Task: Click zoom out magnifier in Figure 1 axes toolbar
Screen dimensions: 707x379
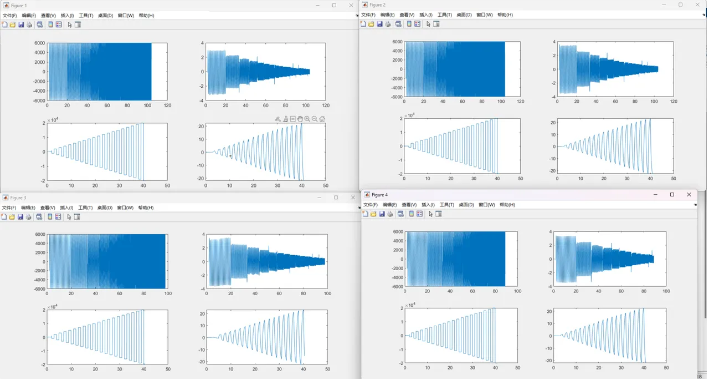Action: coord(315,119)
